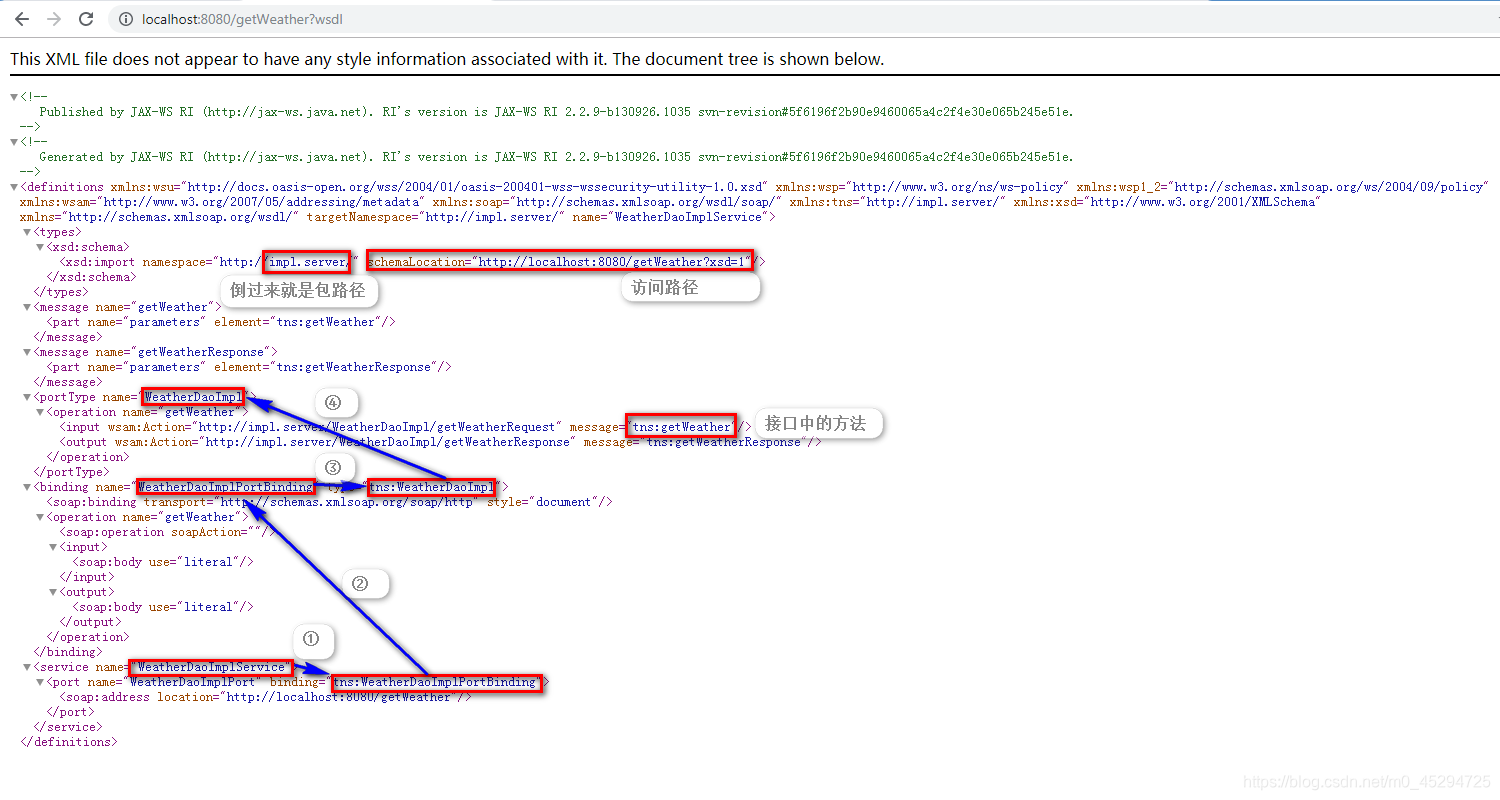Go back to the previous page
1500x800 pixels.
pos(22,19)
